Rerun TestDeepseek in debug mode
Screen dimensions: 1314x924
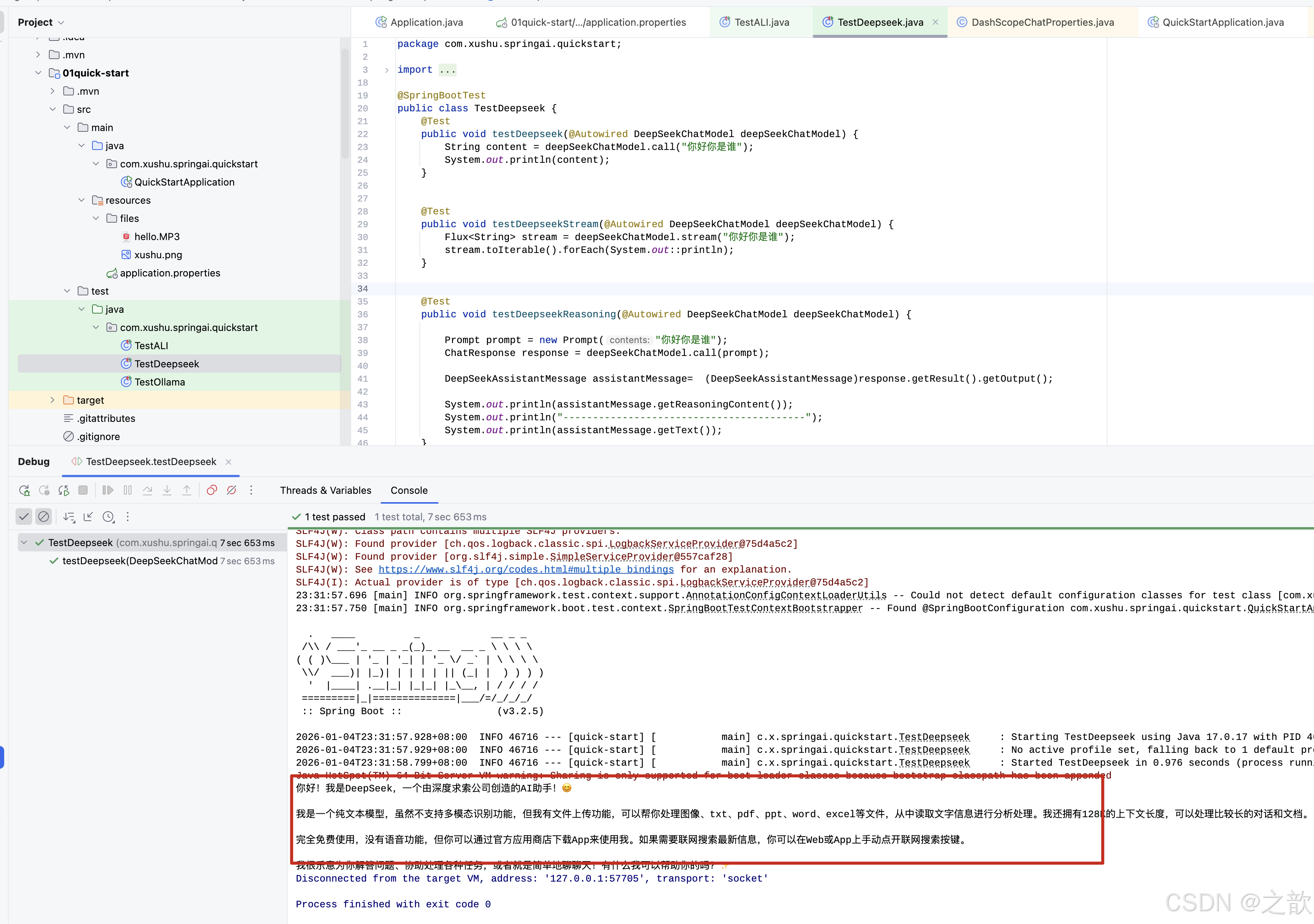coord(24,490)
